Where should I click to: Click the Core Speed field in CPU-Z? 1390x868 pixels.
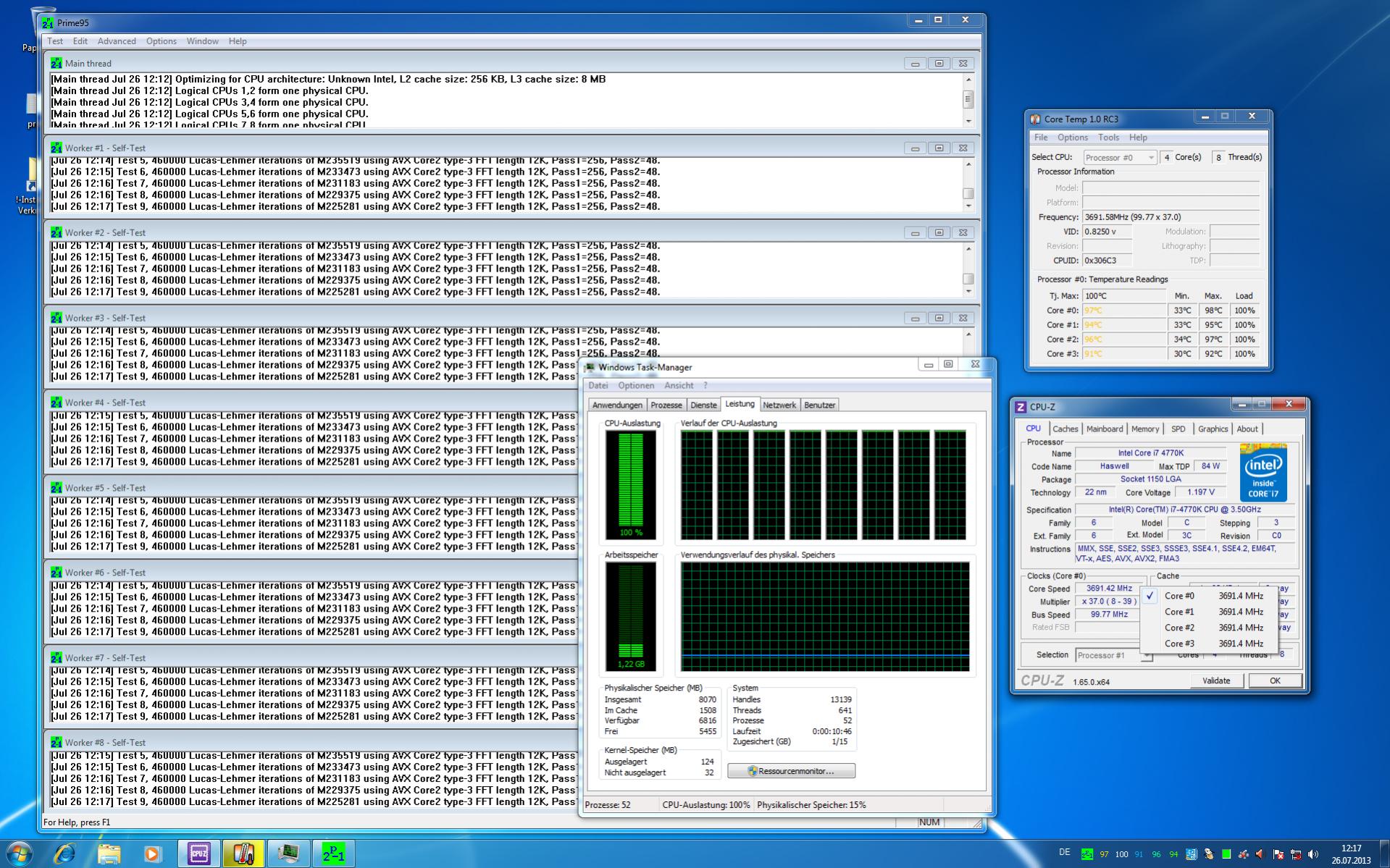tap(1109, 589)
